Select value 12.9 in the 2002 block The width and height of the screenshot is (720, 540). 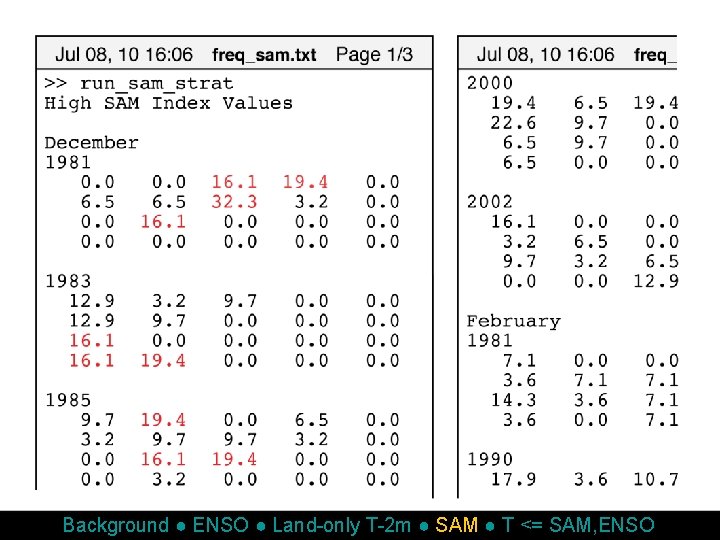(656, 281)
